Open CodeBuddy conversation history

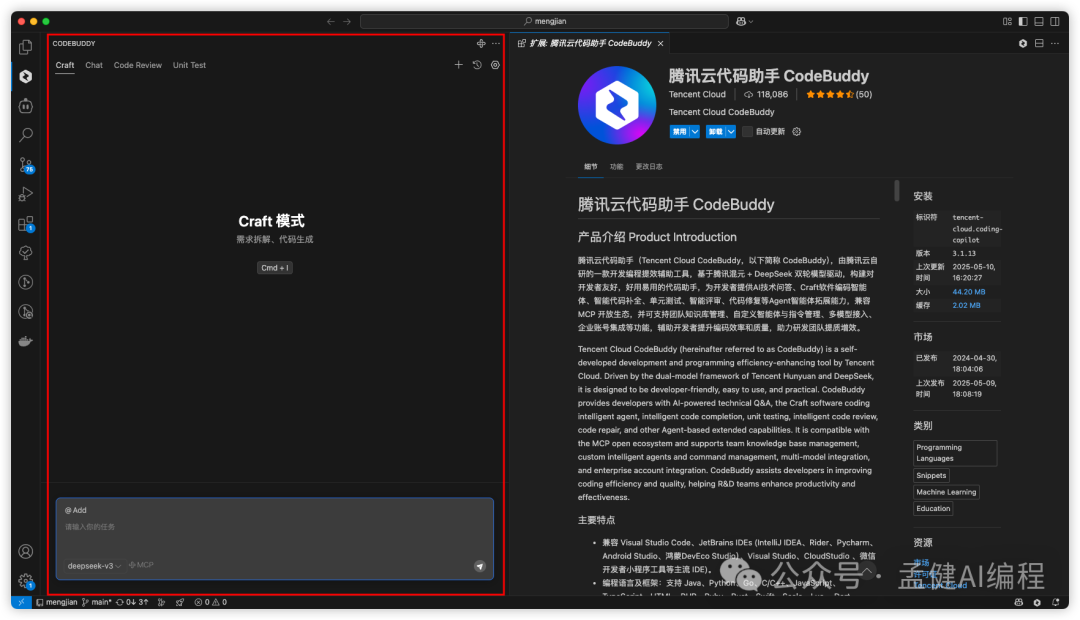pyautogui.click(x=477, y=65)
